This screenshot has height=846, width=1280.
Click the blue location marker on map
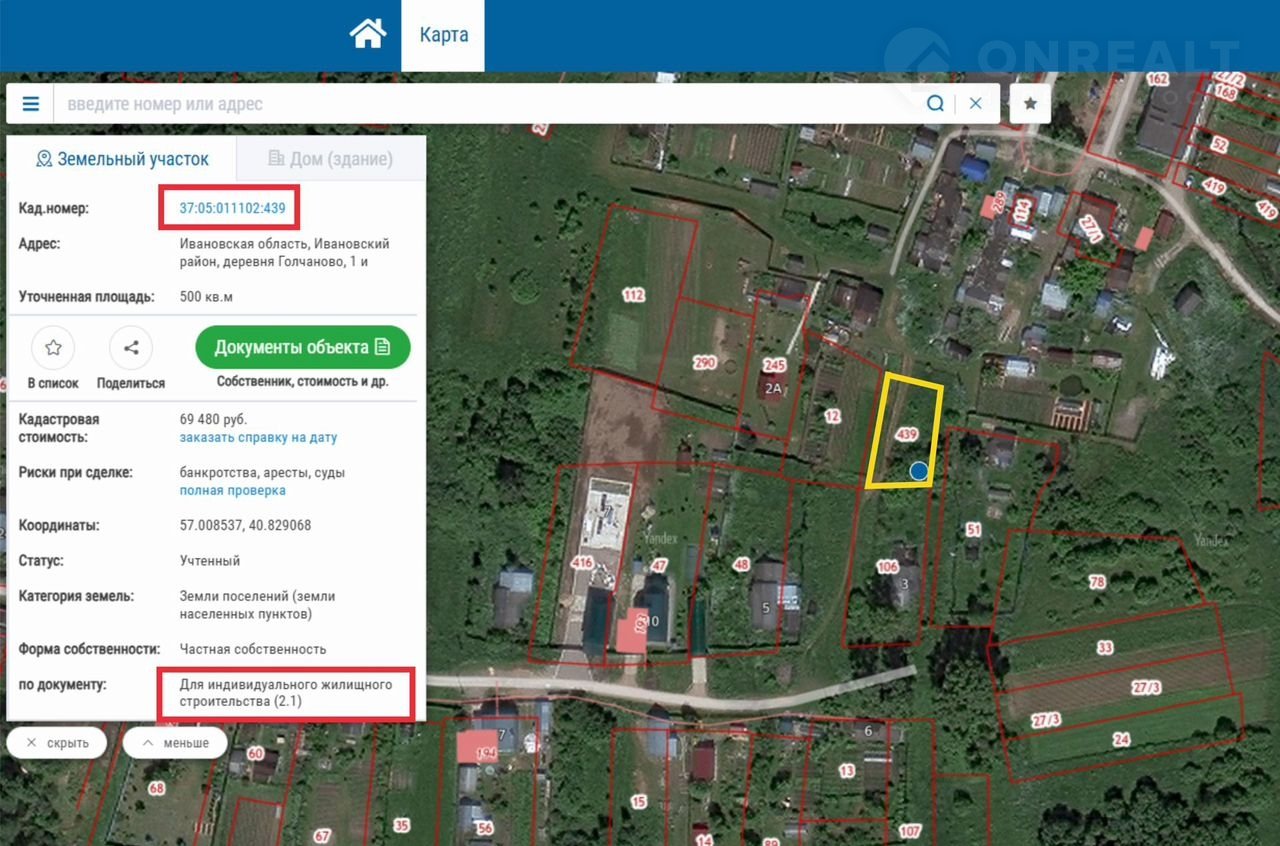point(919,470)
